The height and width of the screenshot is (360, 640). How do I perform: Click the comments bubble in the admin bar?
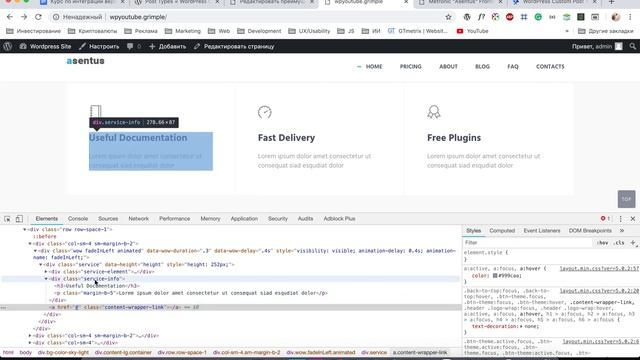[133, 47]
